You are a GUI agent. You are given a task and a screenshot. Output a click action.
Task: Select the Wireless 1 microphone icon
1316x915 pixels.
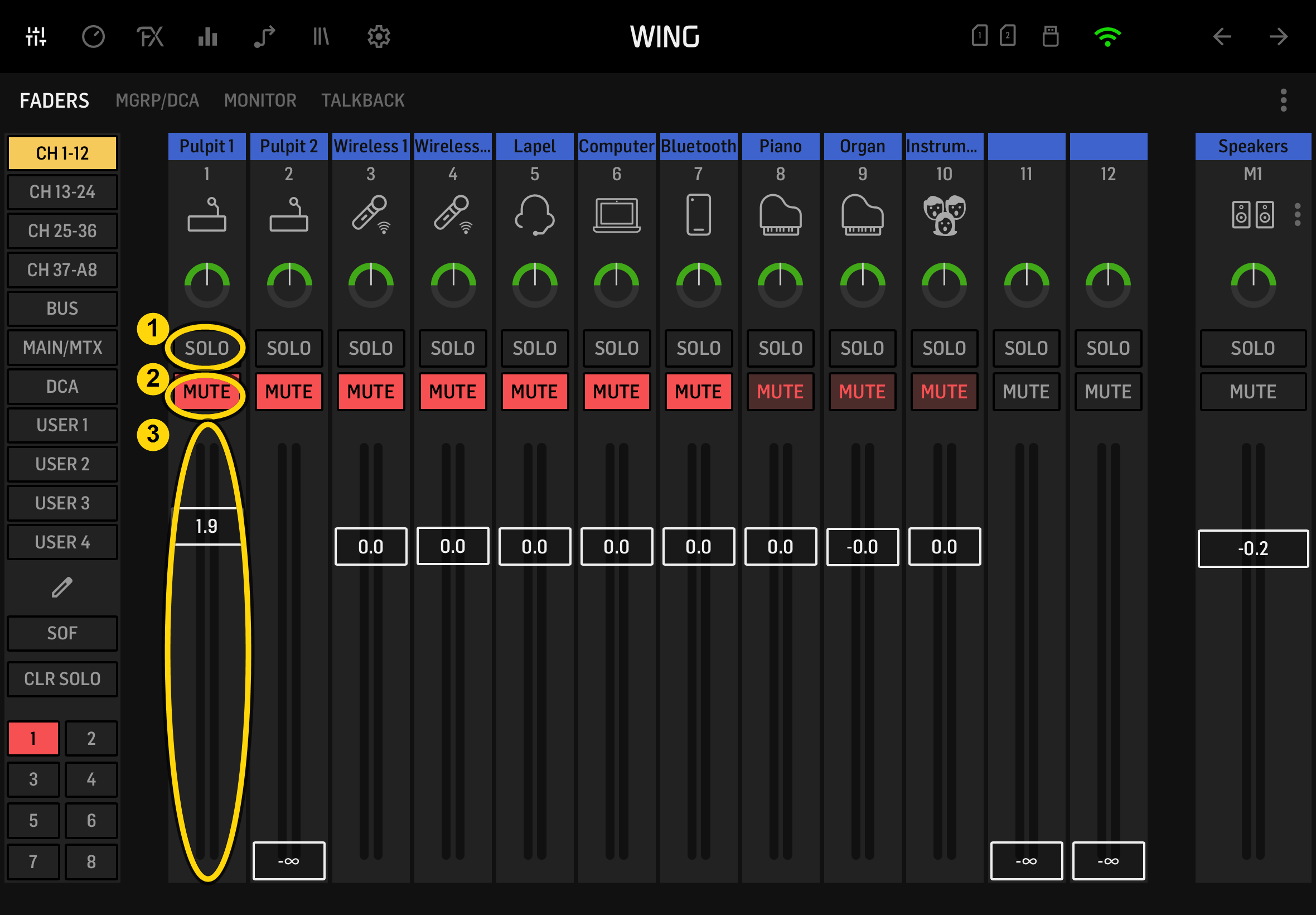pyautogui.click(x=371, y=214)
